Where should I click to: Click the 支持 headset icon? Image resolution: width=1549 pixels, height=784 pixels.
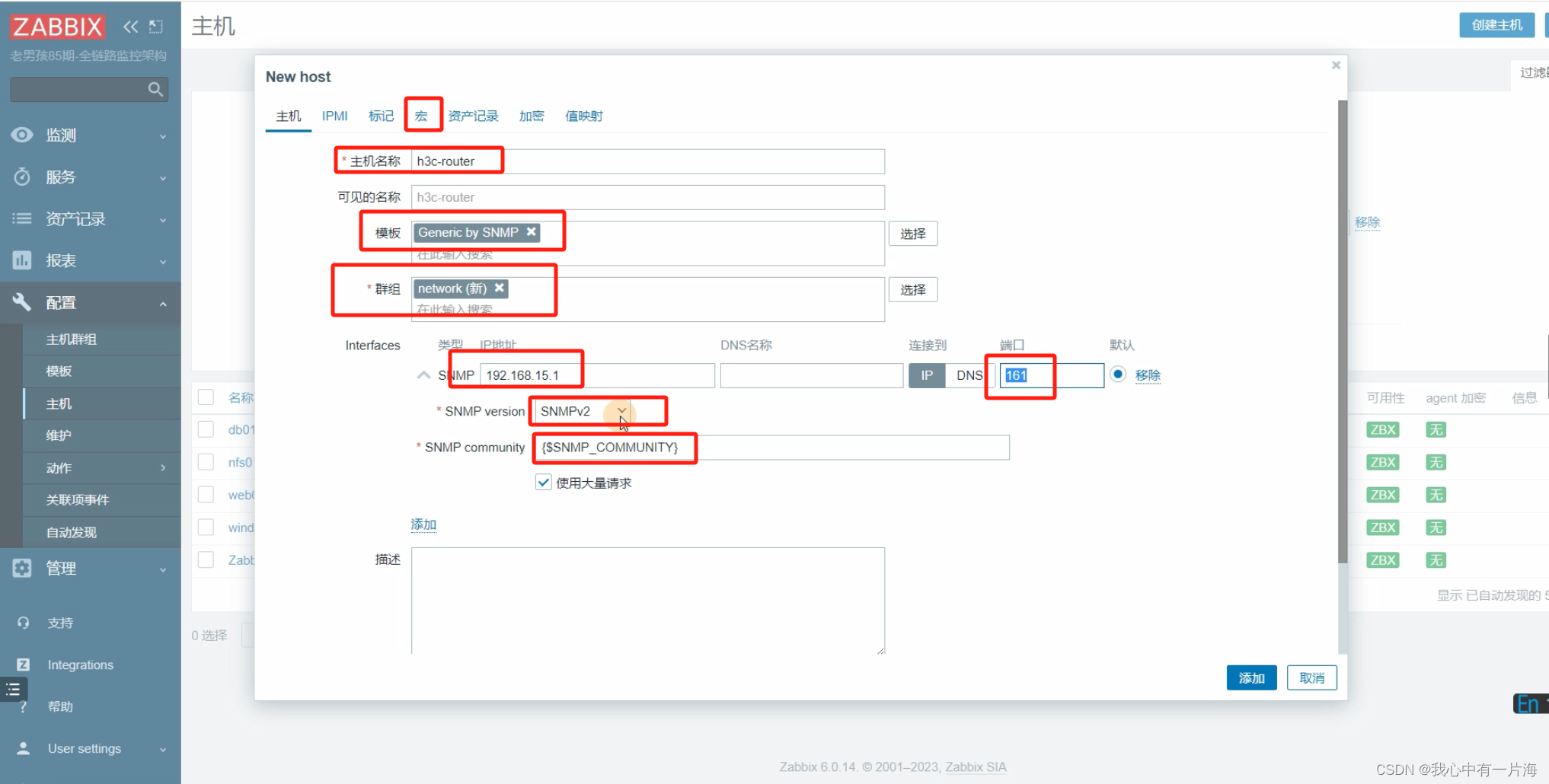[24, 623]
